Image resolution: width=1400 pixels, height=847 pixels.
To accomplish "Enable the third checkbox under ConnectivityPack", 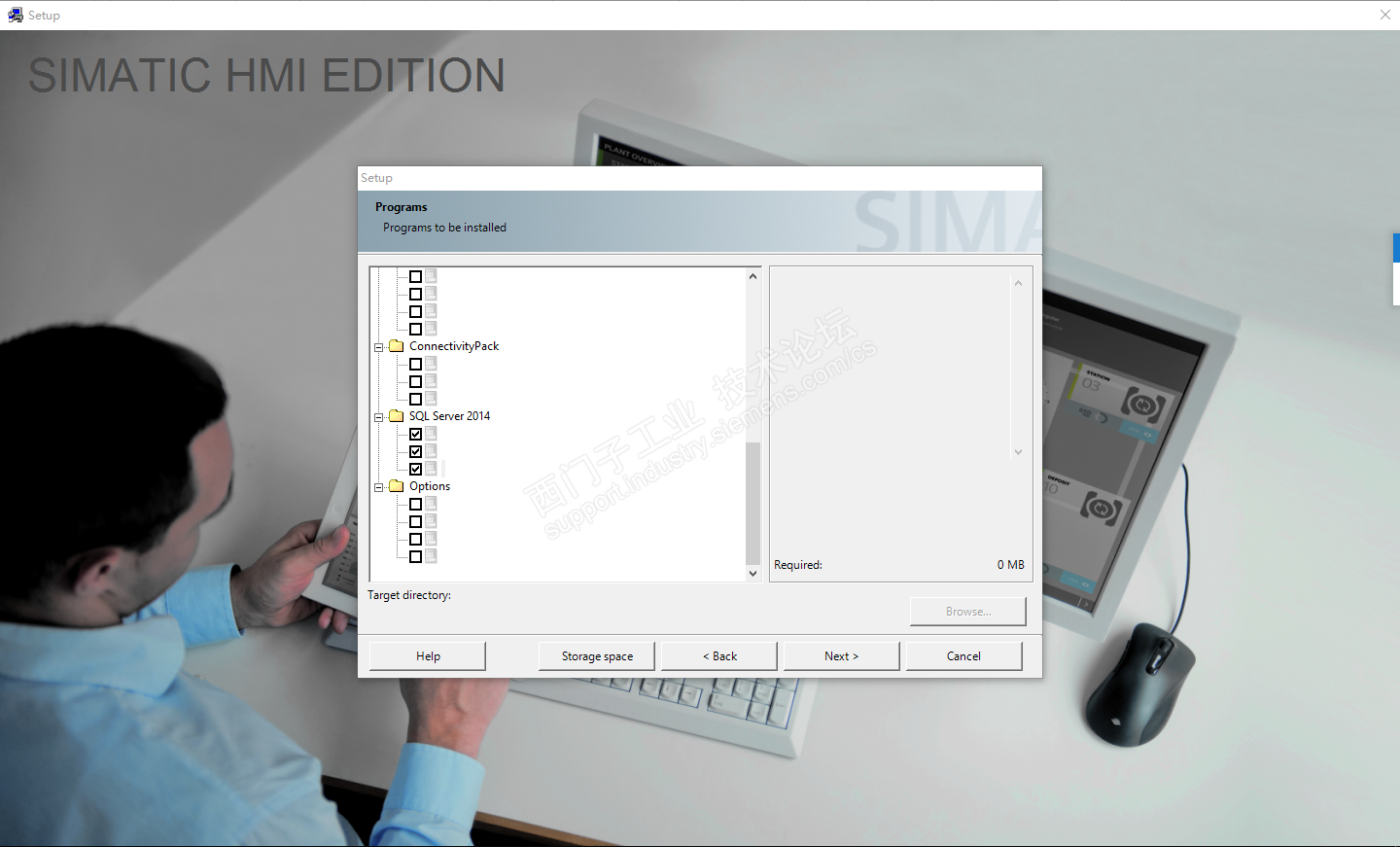I will (x=415, y=399).
